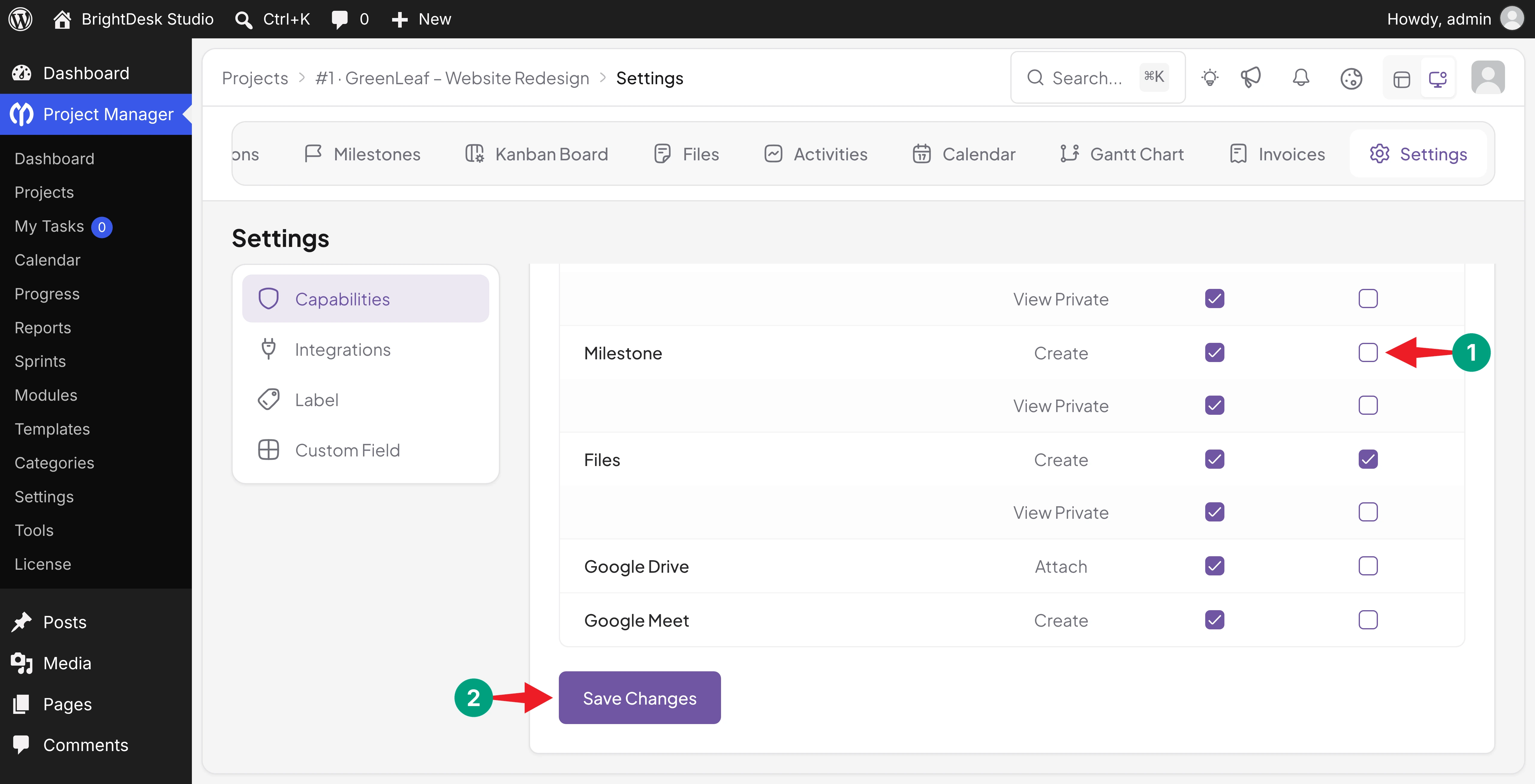Viewport: 1535px width, 784px height.
Task: Click the Comments icon in sidebar
Action: [22, 745]
